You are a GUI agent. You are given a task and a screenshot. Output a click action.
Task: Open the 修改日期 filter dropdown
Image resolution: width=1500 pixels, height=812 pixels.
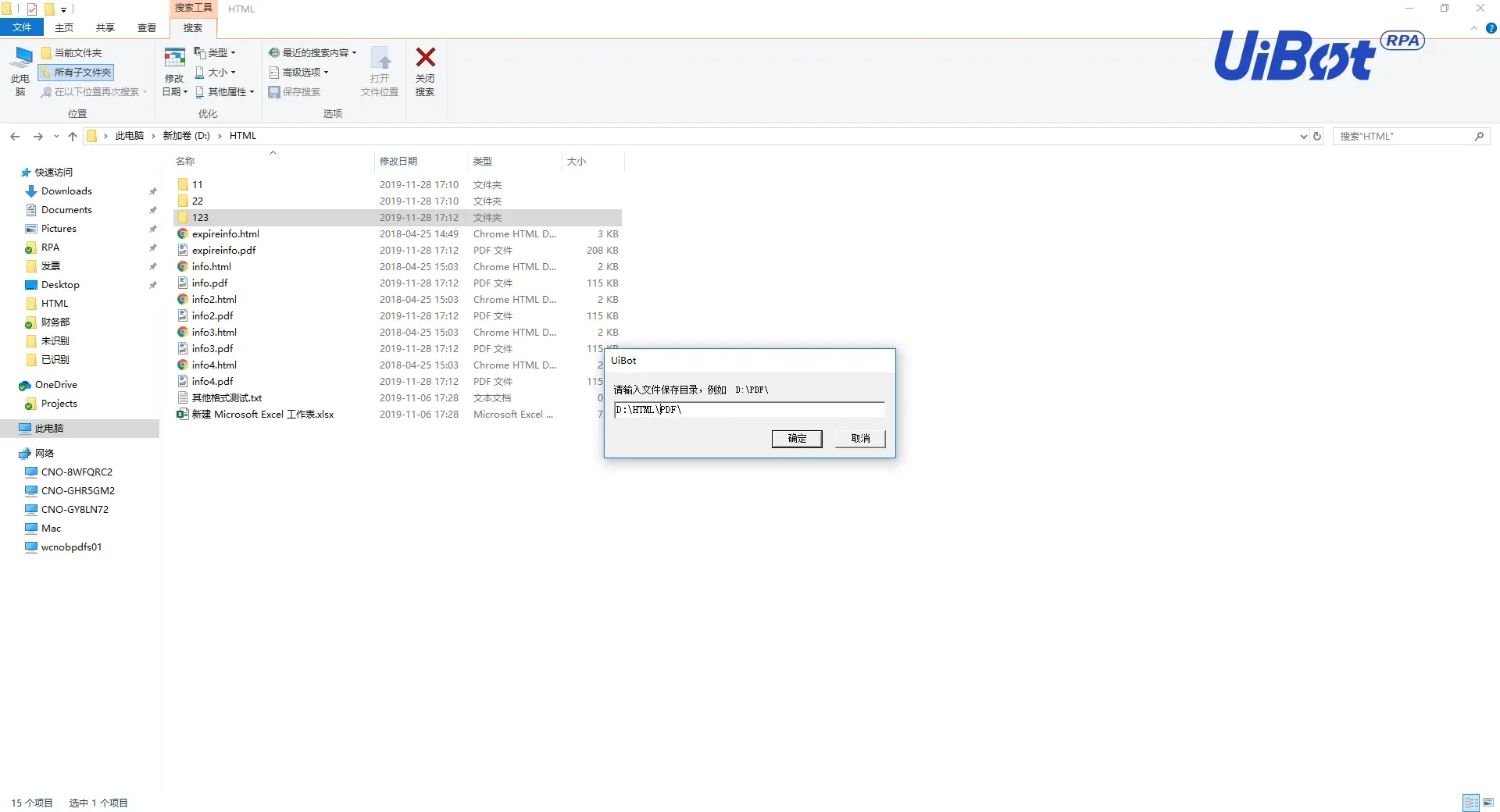(x=174, y=71)
